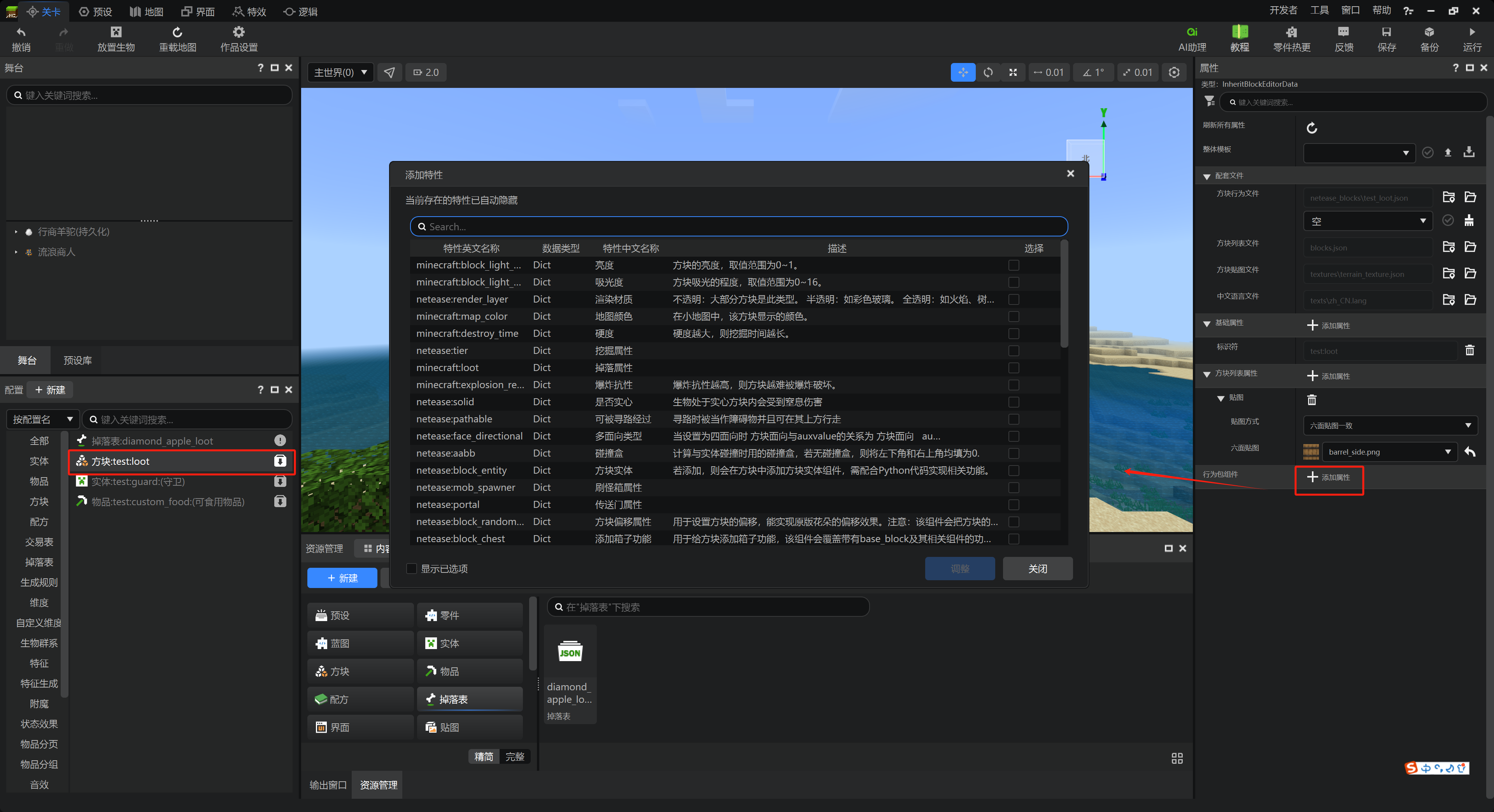Export 整体模板 with download icon

coord(1468,152)
